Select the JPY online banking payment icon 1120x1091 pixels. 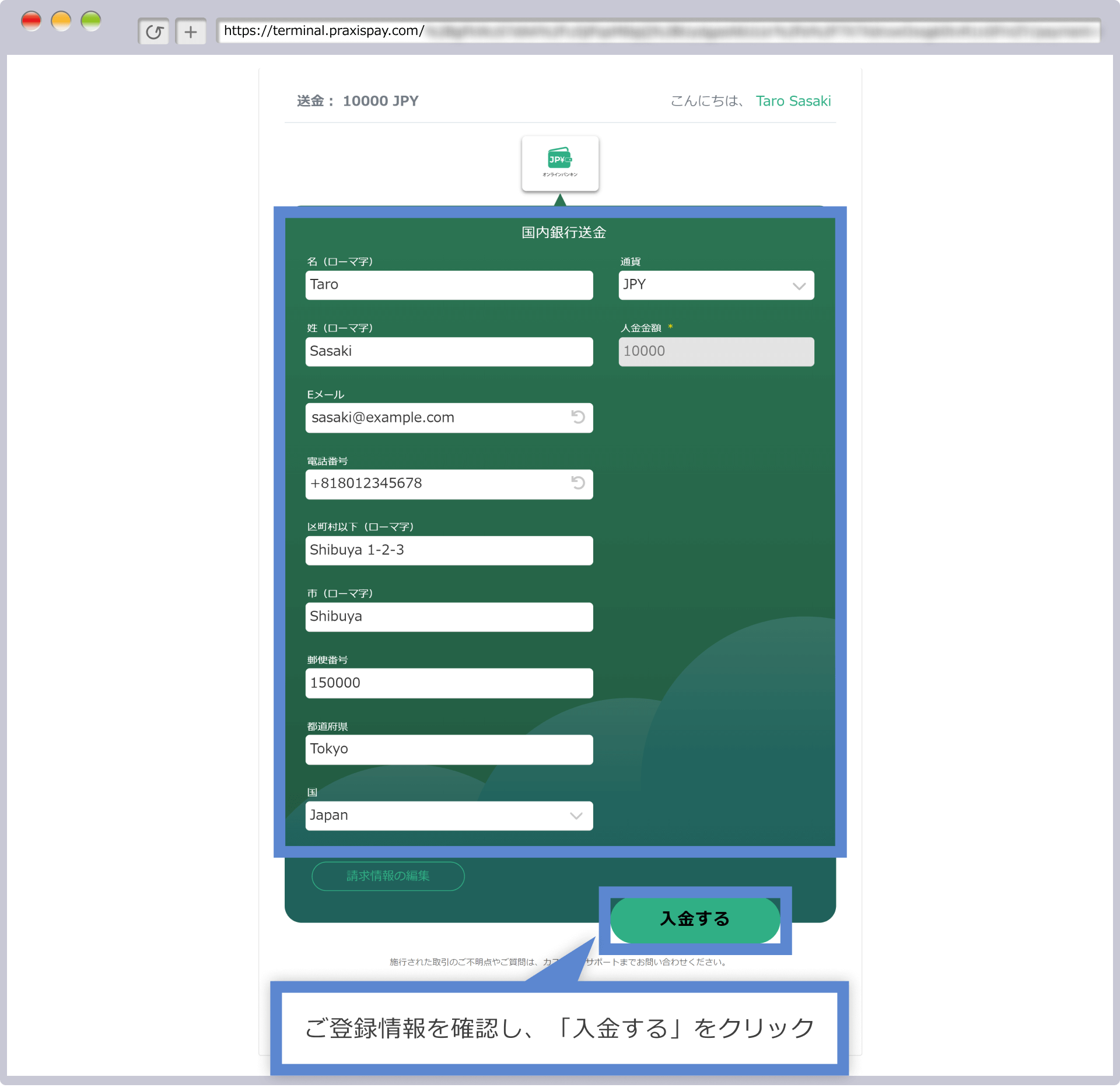coord(560,163)
